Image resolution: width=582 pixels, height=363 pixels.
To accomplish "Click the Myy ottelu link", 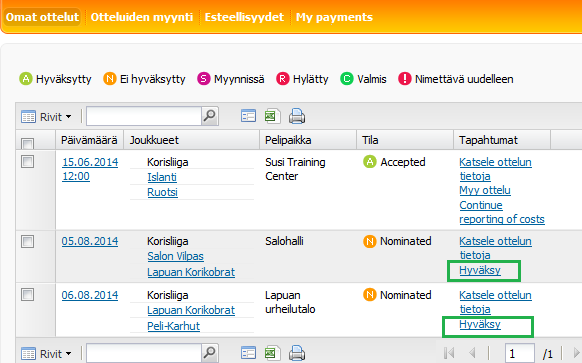I will [x=485, y=190].
